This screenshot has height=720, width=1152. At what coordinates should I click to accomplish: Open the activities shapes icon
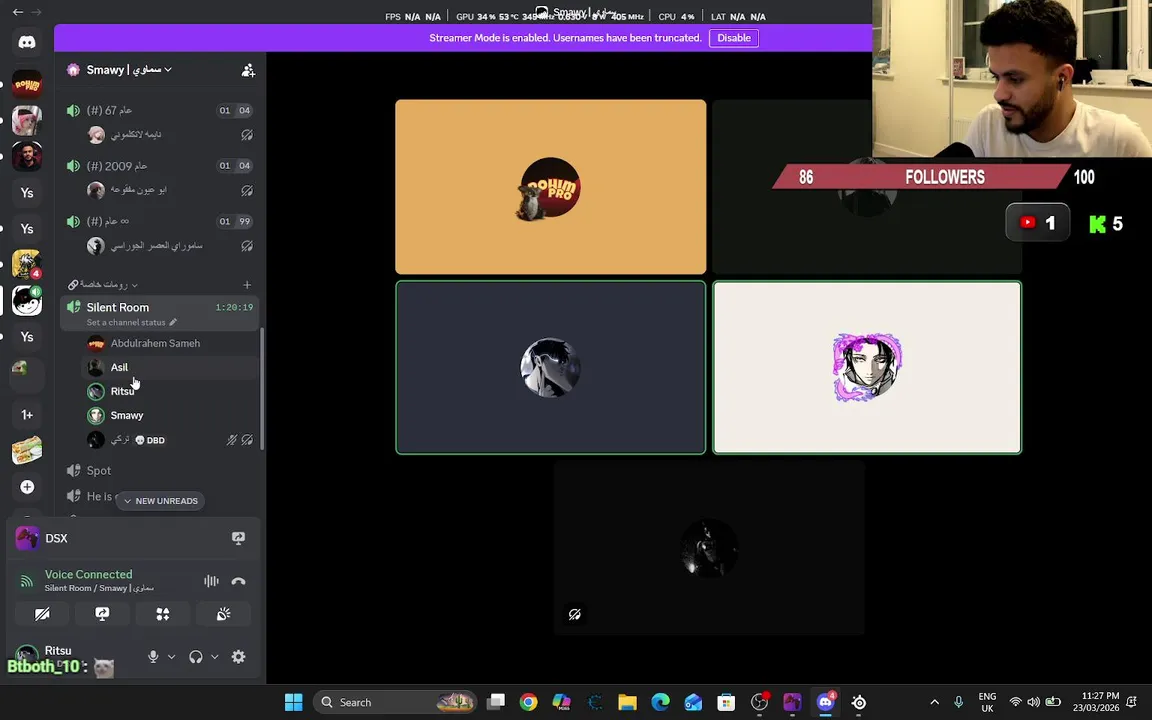(x=163, y=614)
